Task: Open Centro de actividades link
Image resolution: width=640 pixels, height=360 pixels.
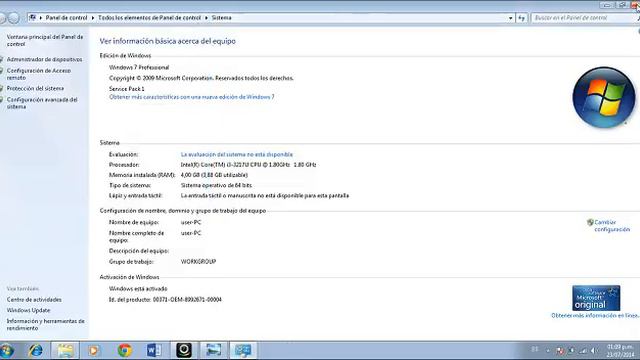Action: coord(34,300)
